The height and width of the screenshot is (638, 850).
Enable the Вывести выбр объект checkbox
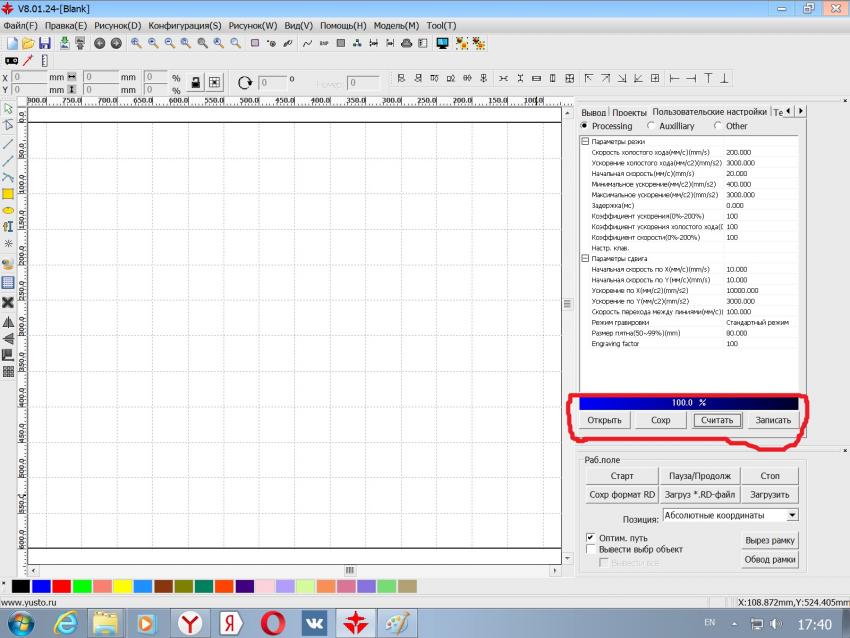pyautogui.click(x=590, y=549)
